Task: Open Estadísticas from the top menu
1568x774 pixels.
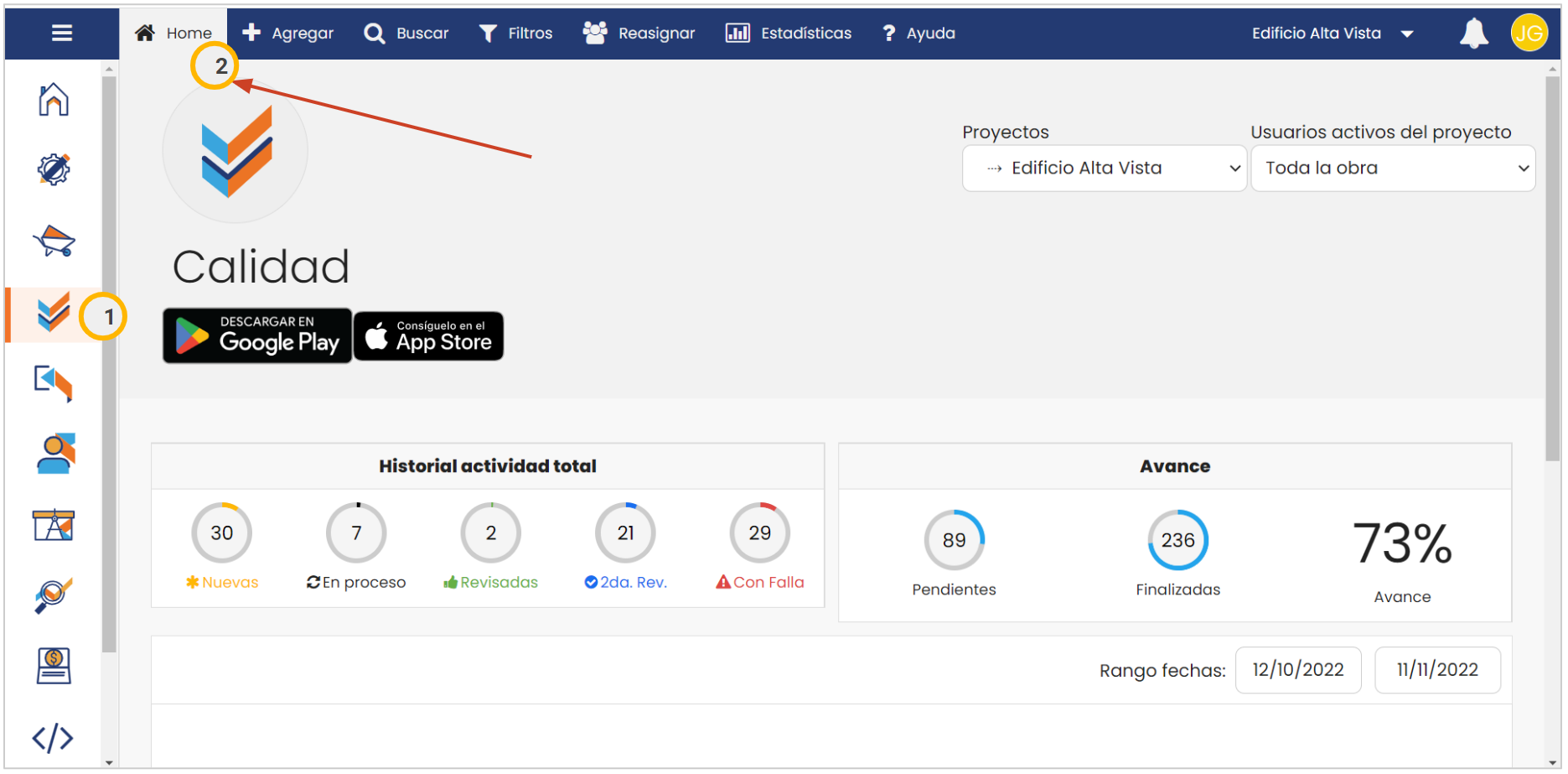Action: pos(788,34)
